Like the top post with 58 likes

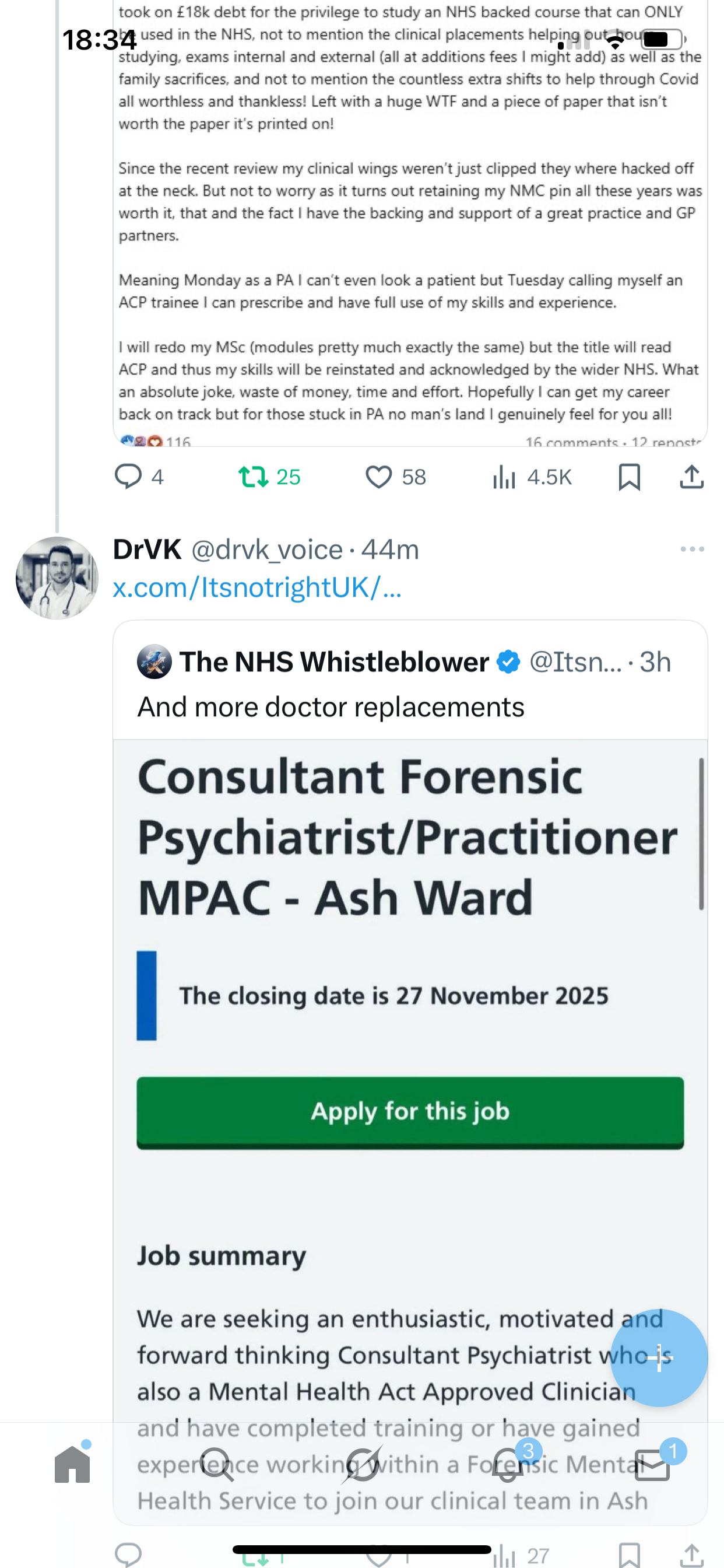[x=378, y=477]
